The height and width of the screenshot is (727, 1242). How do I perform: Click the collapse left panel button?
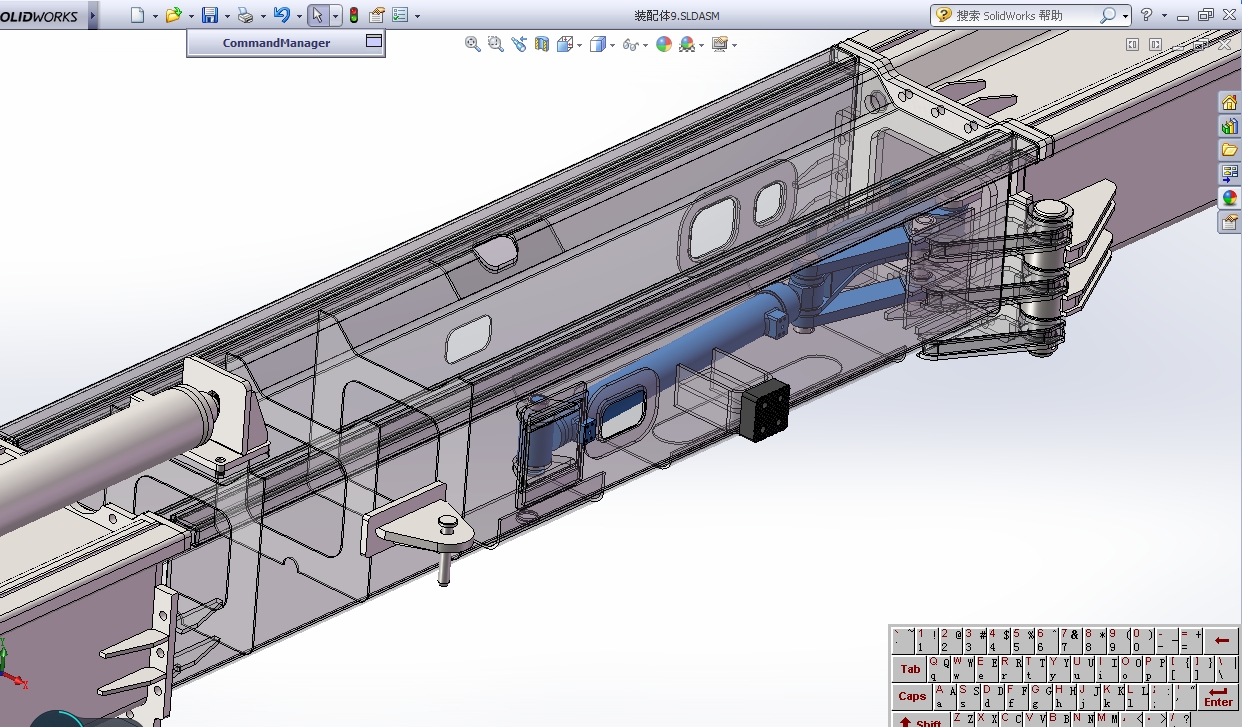click(1132, 44)
